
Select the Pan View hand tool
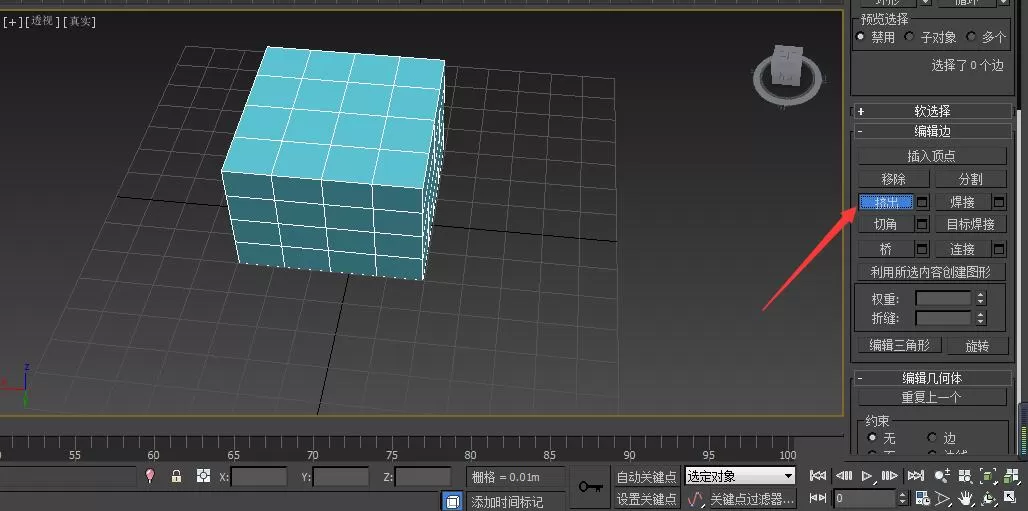[966, 498]
